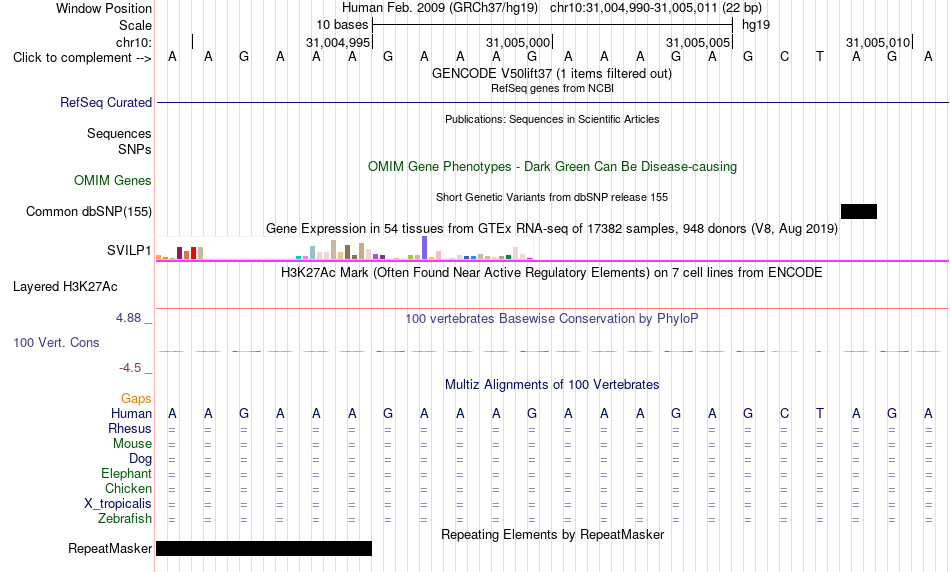Click the GTEx Gene Expression track title

point(552,228)
